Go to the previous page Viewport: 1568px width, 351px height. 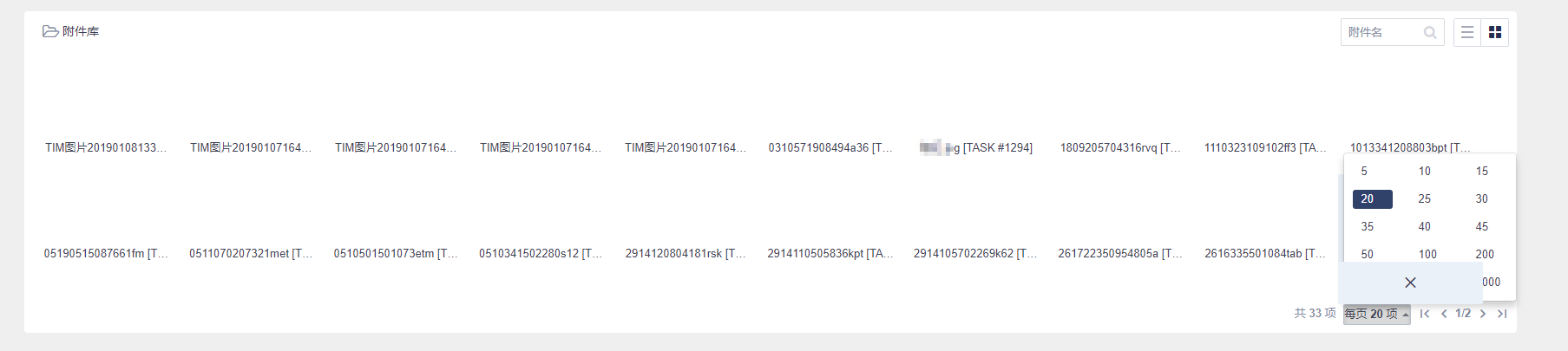(x=1444, y=314)
